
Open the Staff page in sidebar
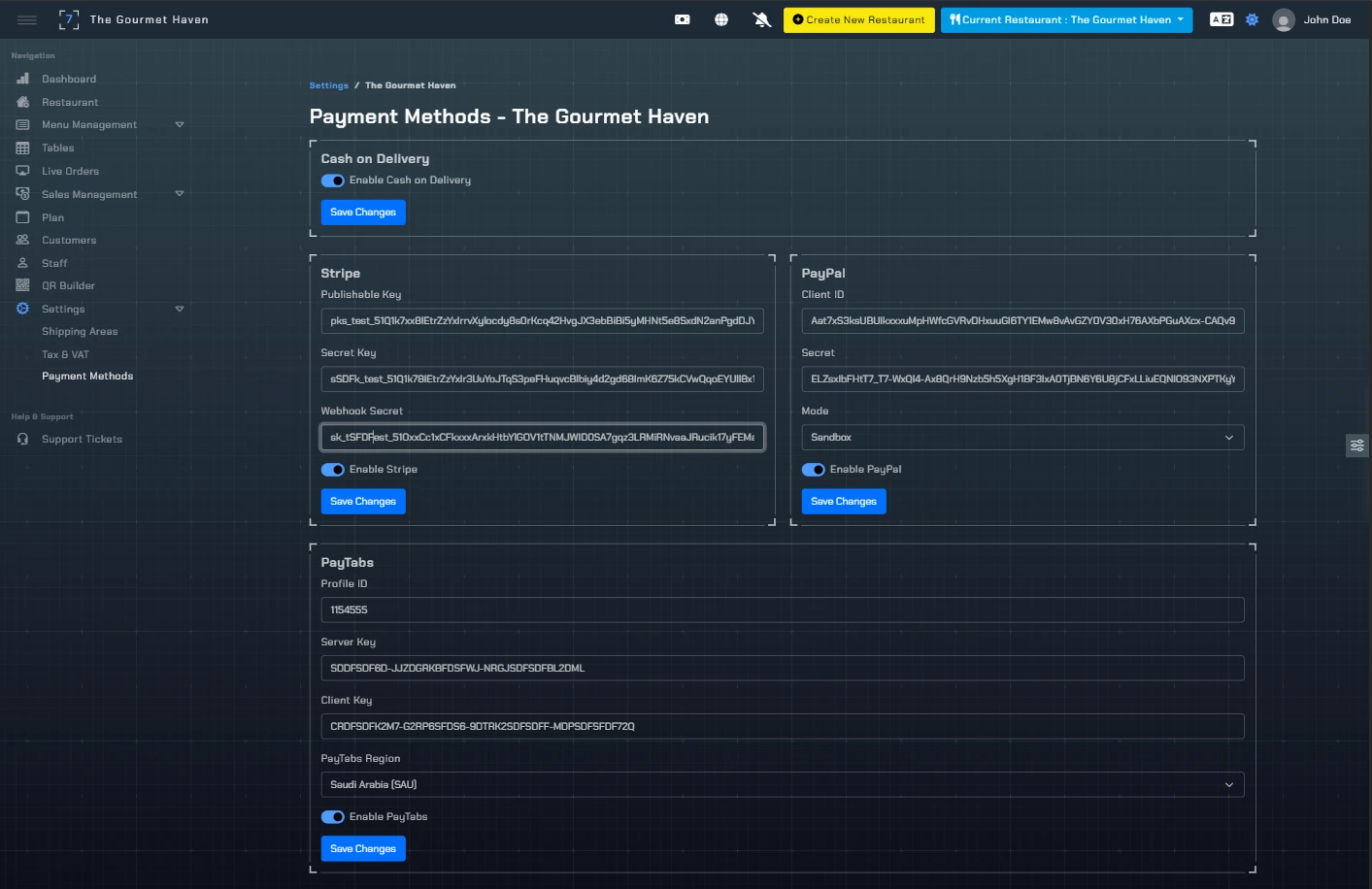54,263
